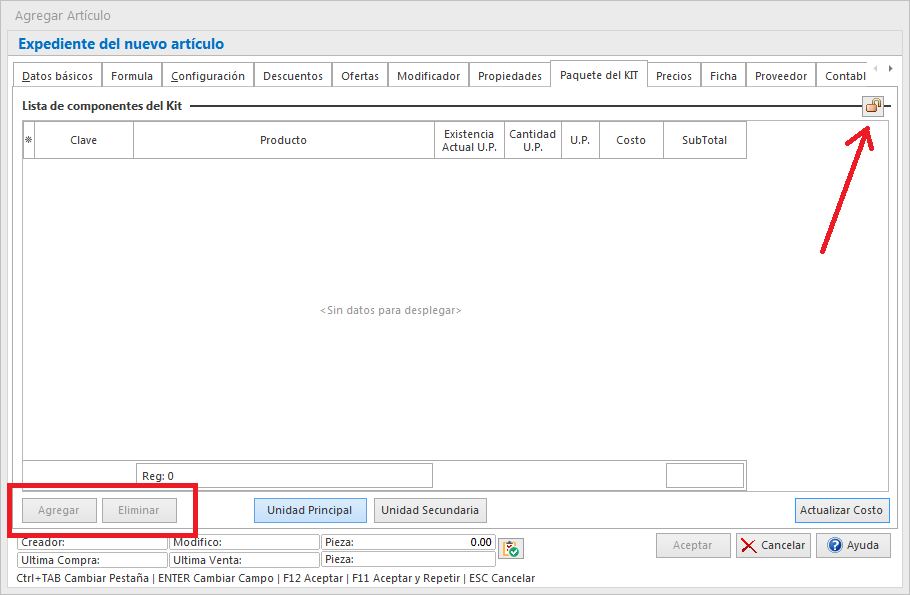Viewport: 910px width, 595px height.
Task: Go to the Configuración tab
Action: pos(207,76)
